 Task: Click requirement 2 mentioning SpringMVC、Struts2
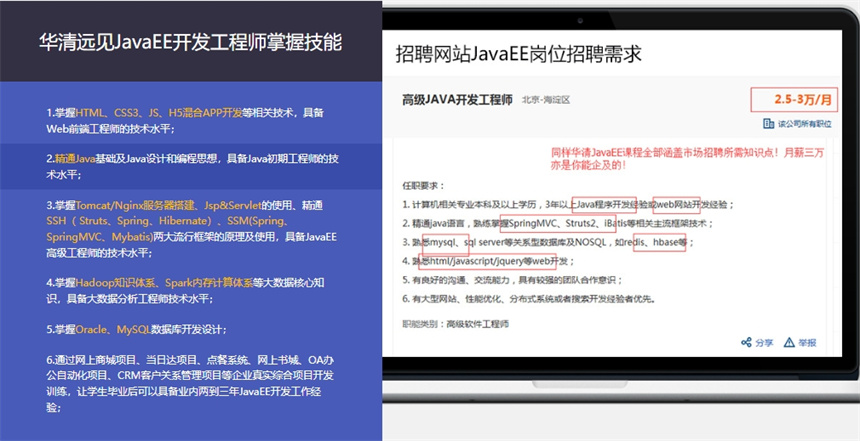(557, 223)
